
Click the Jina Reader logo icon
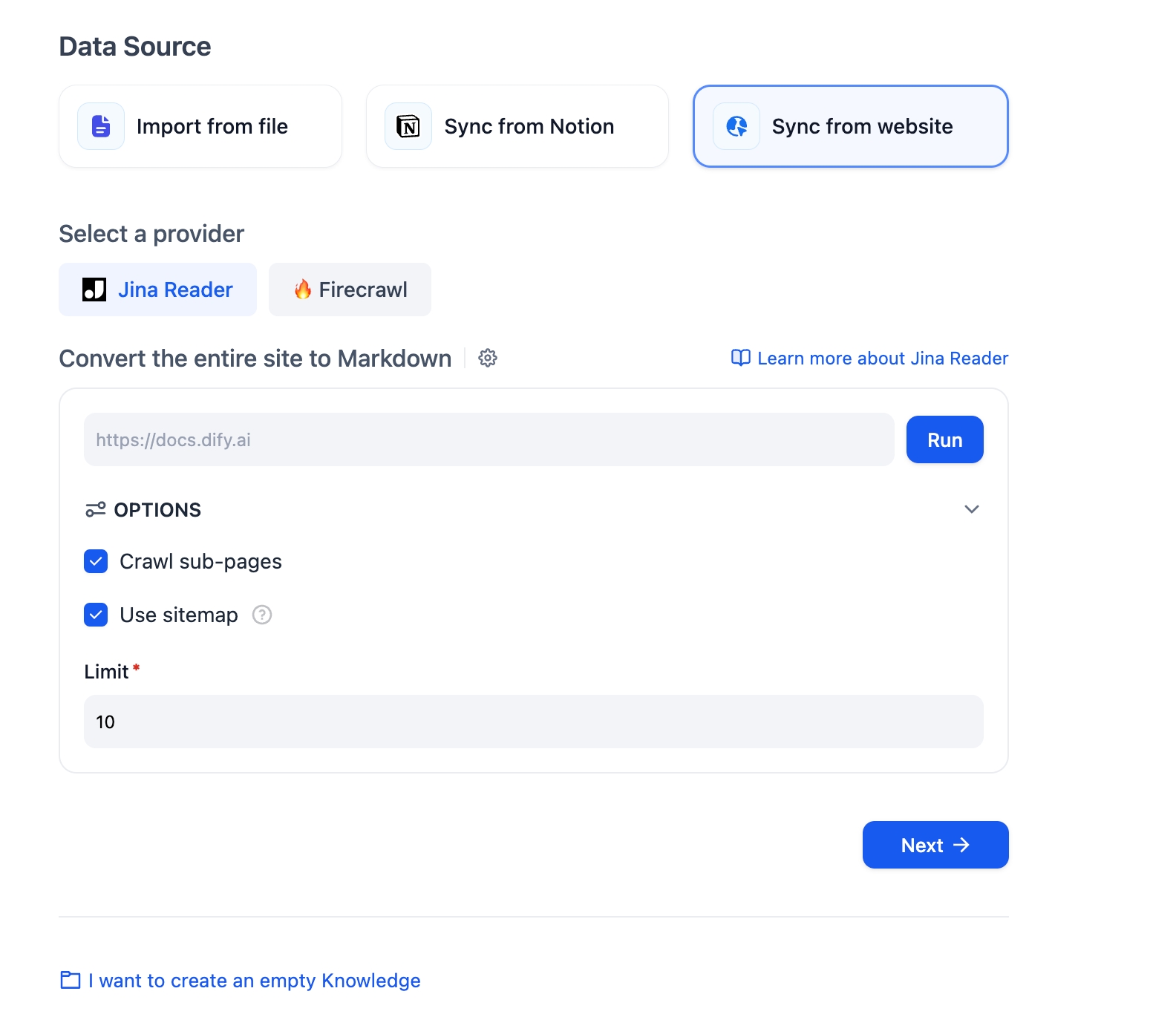coord(94,290)
